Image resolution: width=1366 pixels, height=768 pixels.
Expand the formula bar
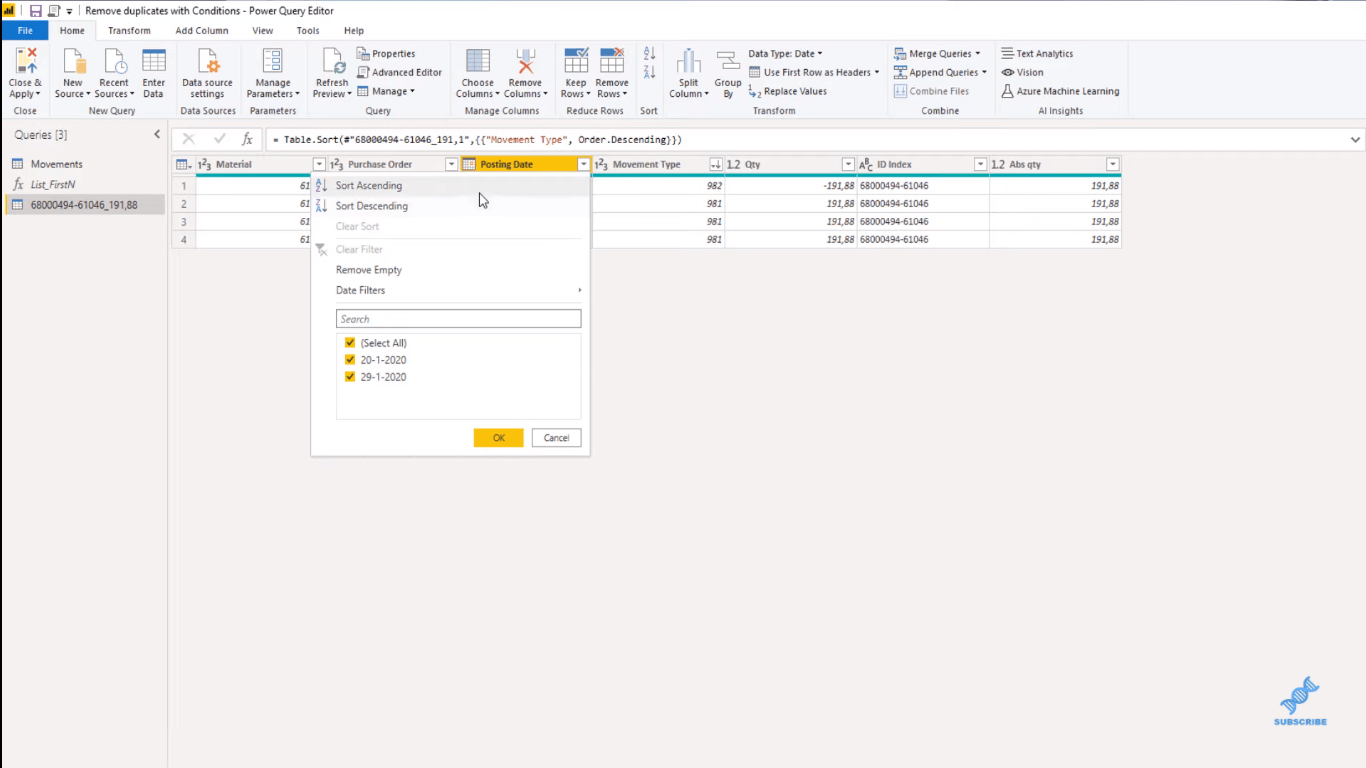pyautogui.click(x=1355, y=140)
